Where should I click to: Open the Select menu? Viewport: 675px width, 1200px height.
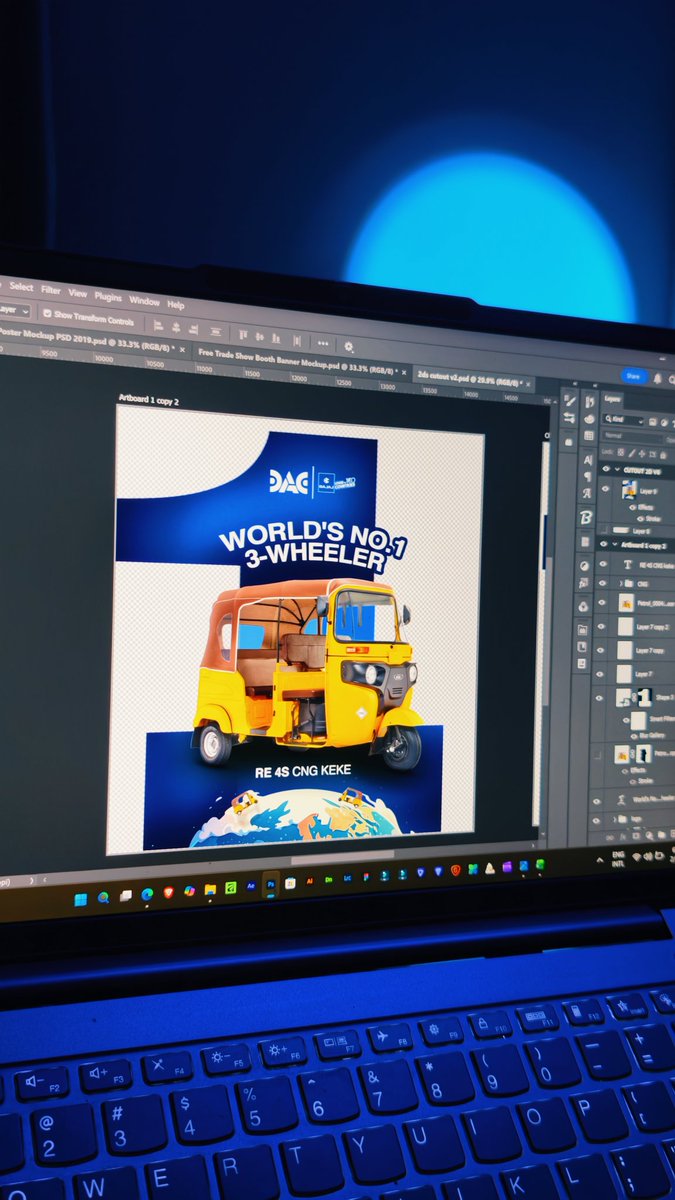tap(21, 286)
